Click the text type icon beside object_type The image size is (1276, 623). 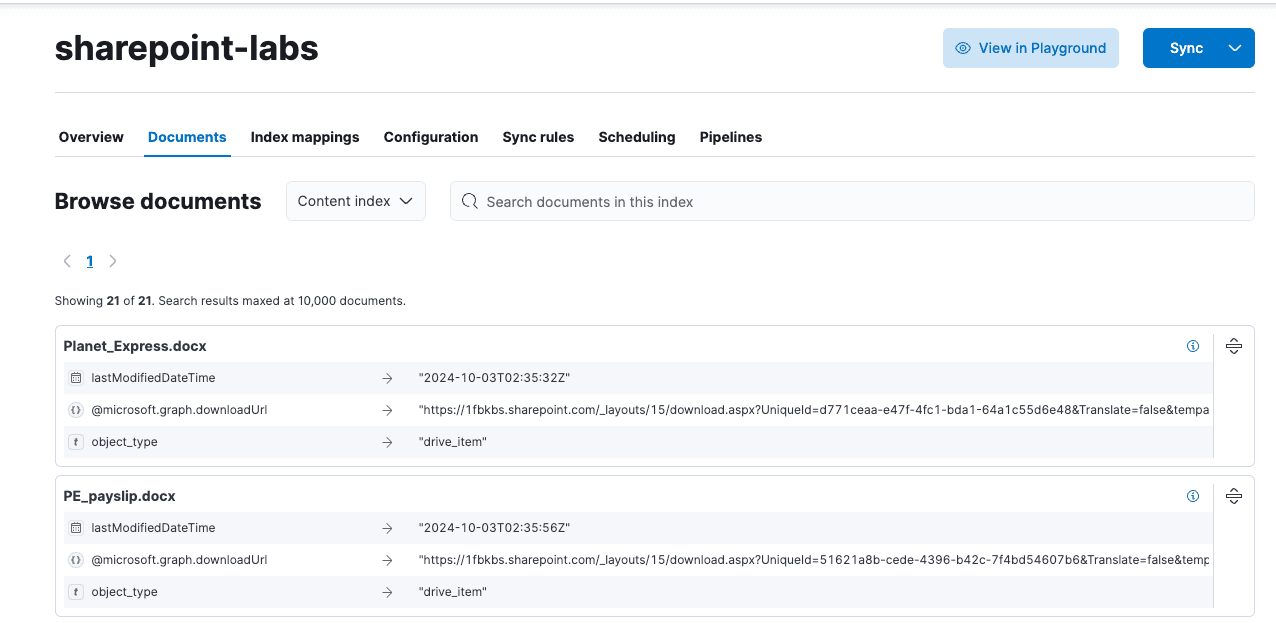click(x=76, y=441)
